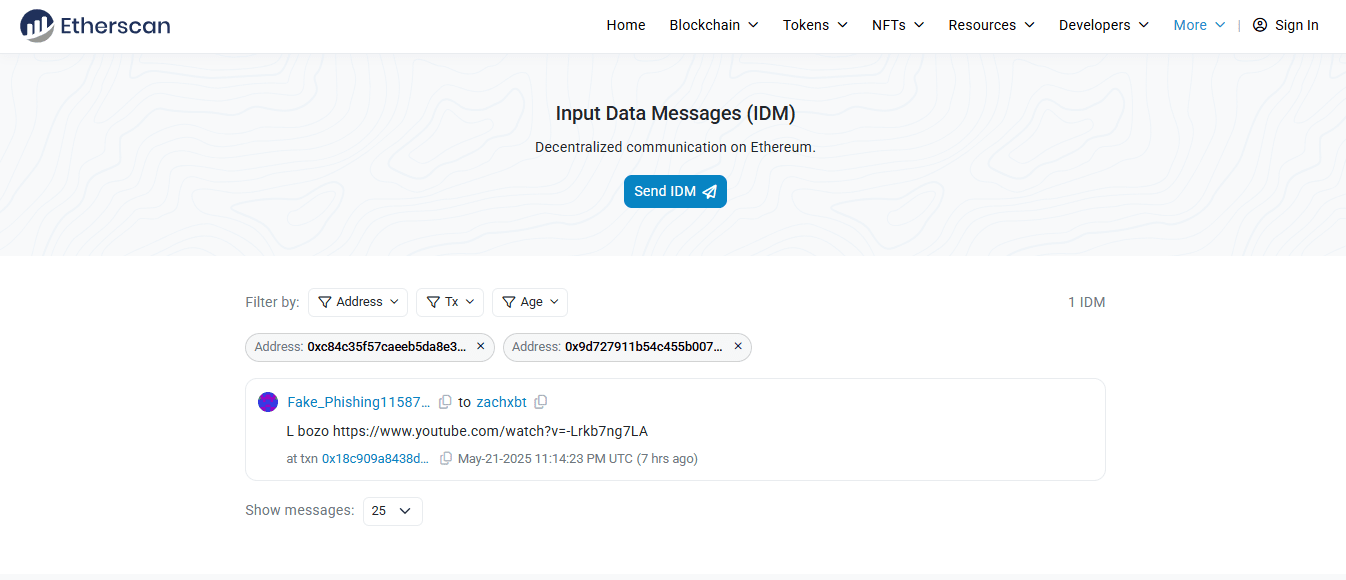The image size is (1346, 580).
Task: Expand the NFTs menu
Action: 898,25
